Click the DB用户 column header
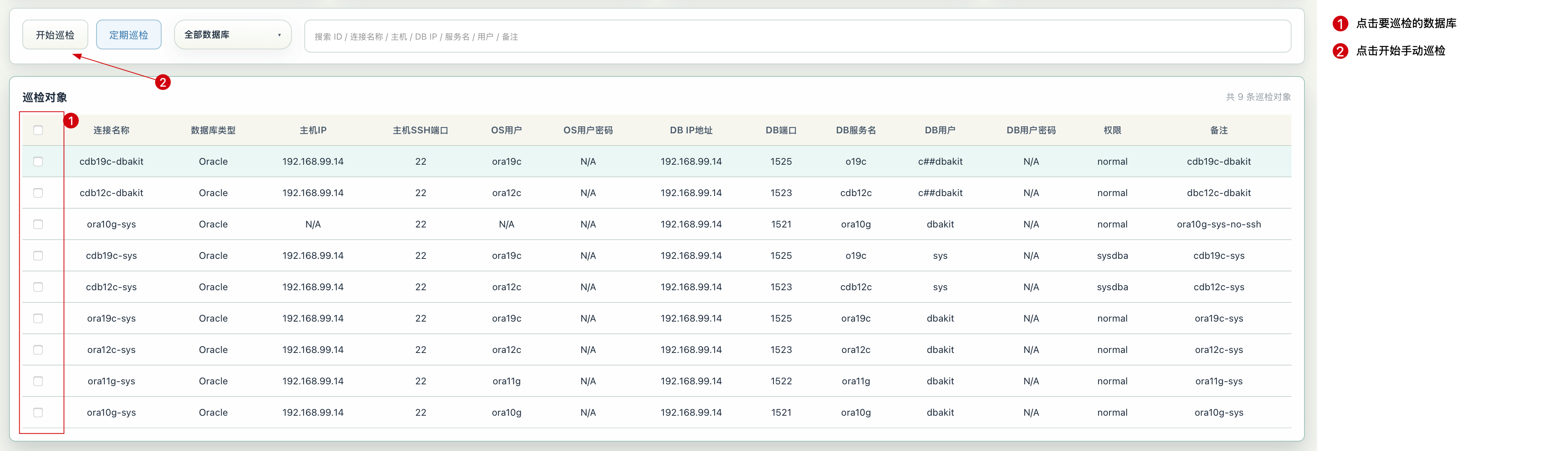The width and height of the screenshot is (1568, 451). (940, 130)
